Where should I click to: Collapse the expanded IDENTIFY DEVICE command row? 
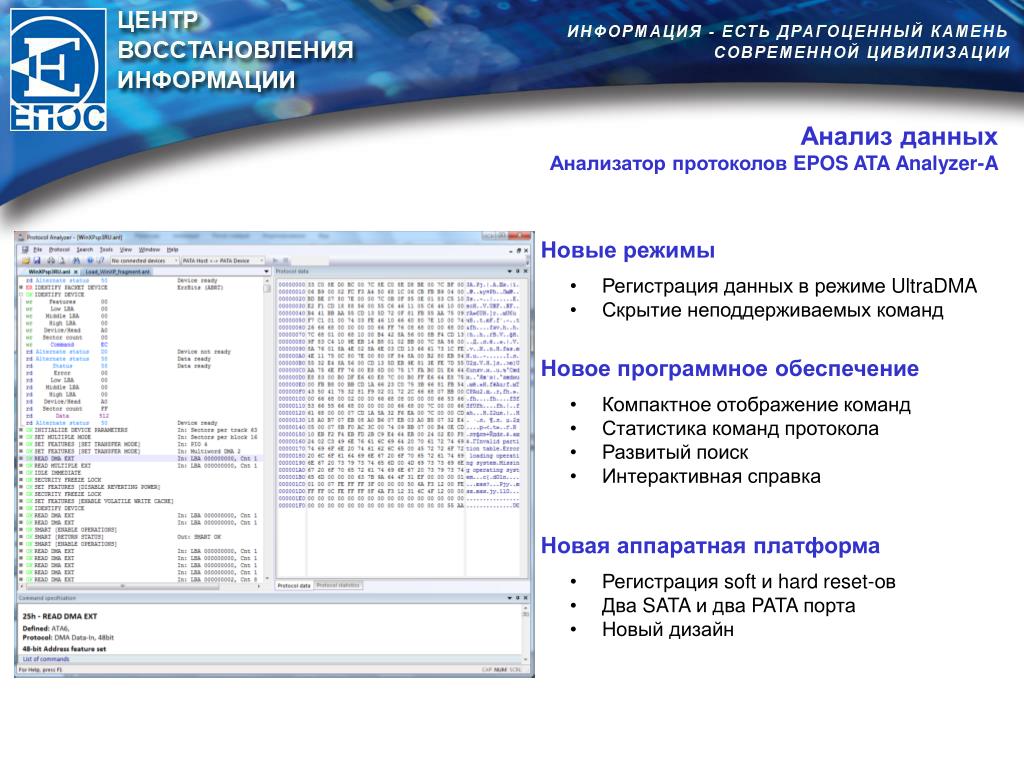click(x=22, y=295)
